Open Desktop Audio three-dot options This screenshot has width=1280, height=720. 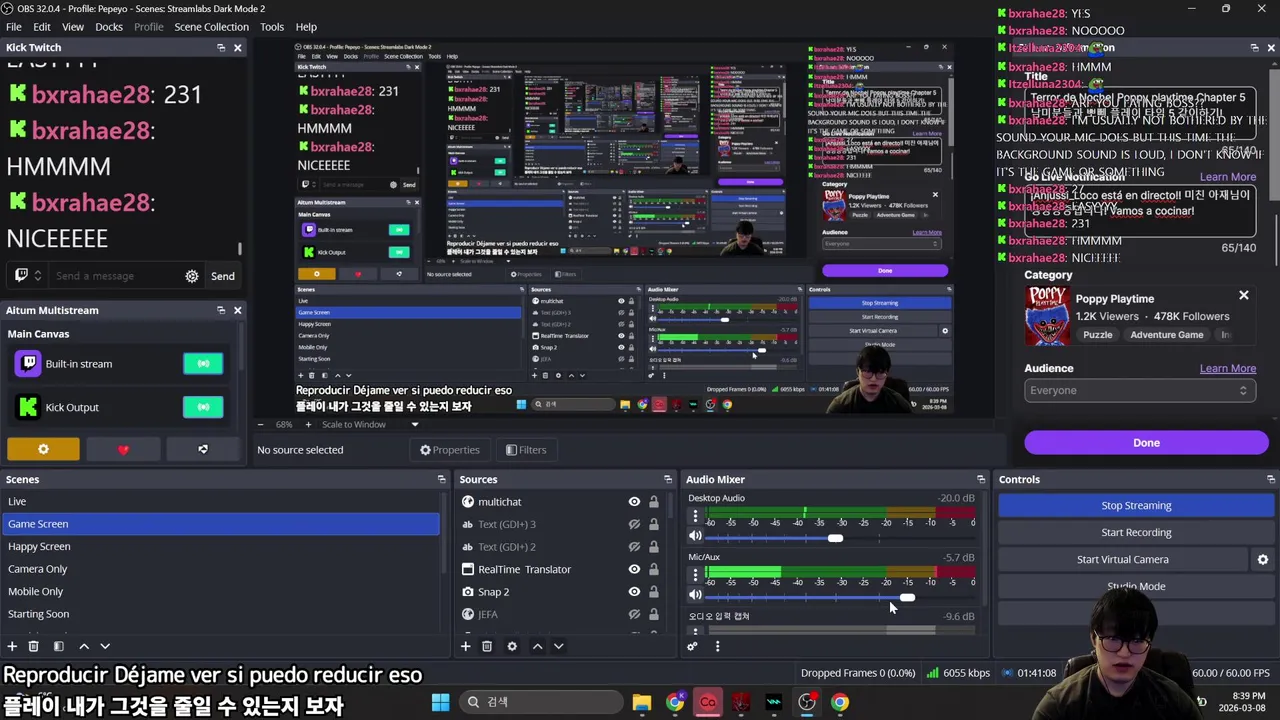click(x=695, y=517)
